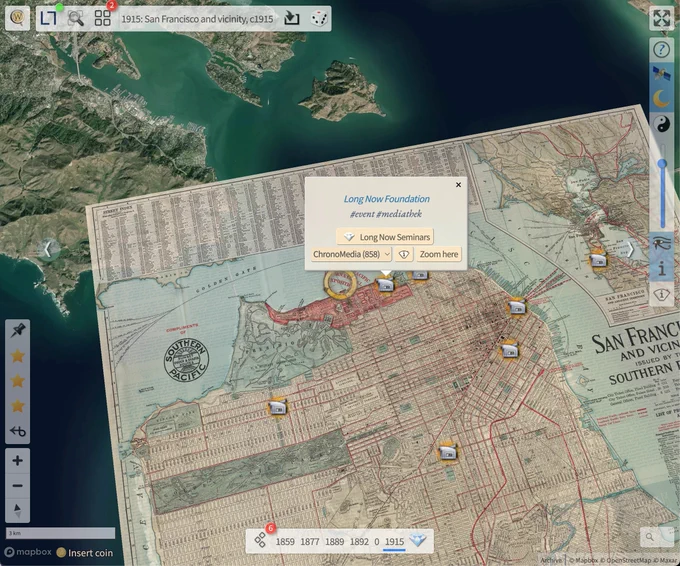Screen dimensions: 680x566
Task: Go to next map right chevron
Action: pyautogui.click(x=630, y=249)
